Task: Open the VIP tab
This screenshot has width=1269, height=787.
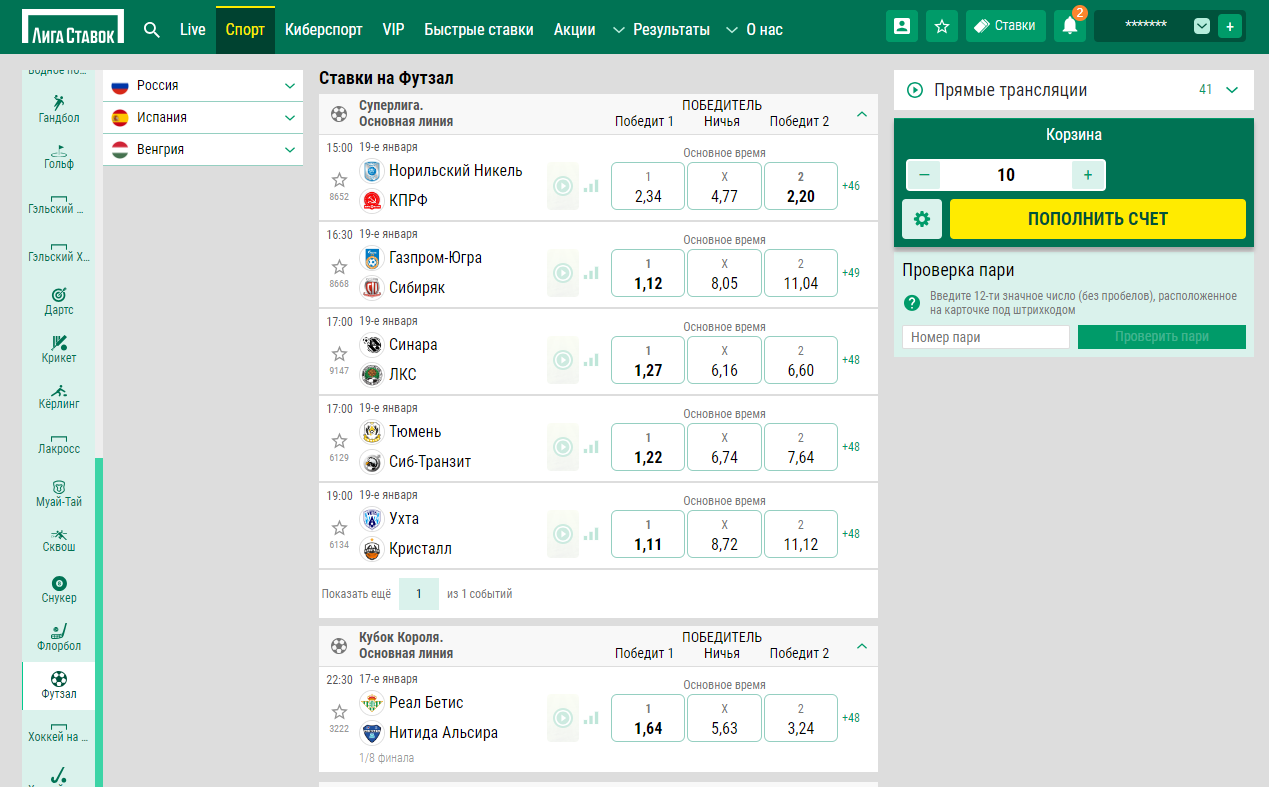Action: [x=394, y=30]
